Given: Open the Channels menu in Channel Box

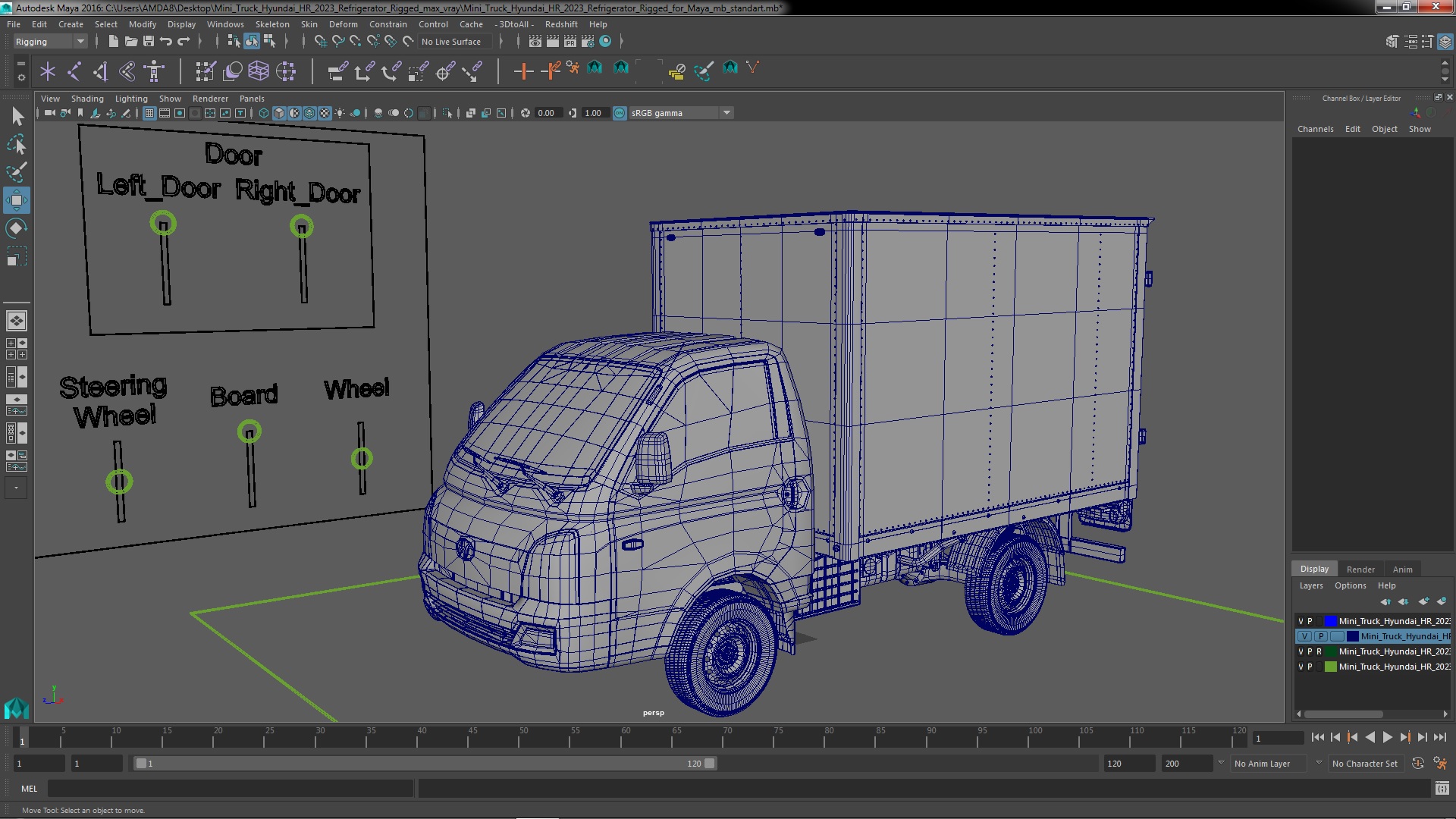Looking at the screenshot, I should (x=1316, y=129).
